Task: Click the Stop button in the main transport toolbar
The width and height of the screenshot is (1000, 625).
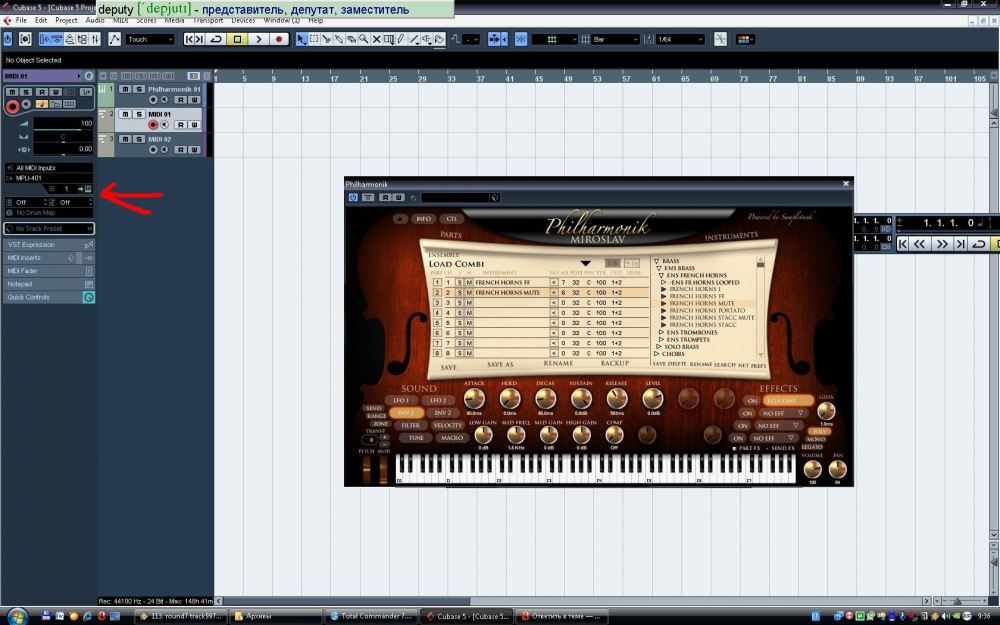Action: click(x=237, y=40)
